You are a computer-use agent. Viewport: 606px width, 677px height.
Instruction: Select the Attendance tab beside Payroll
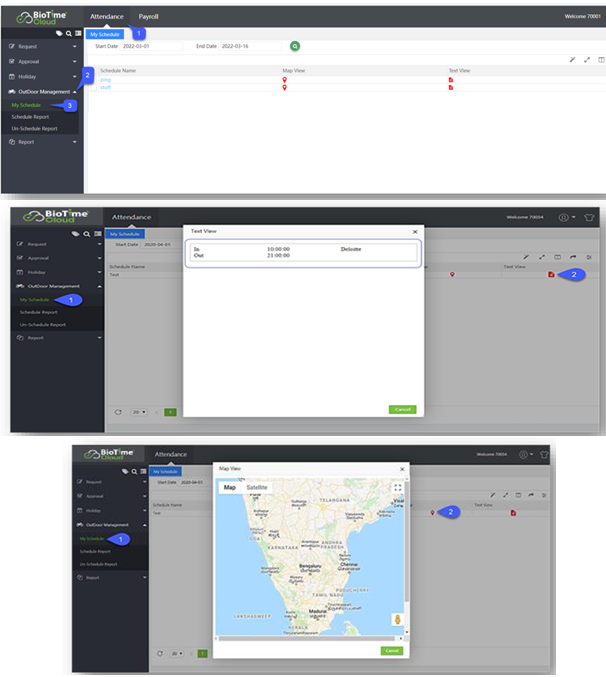coord(107,17)
